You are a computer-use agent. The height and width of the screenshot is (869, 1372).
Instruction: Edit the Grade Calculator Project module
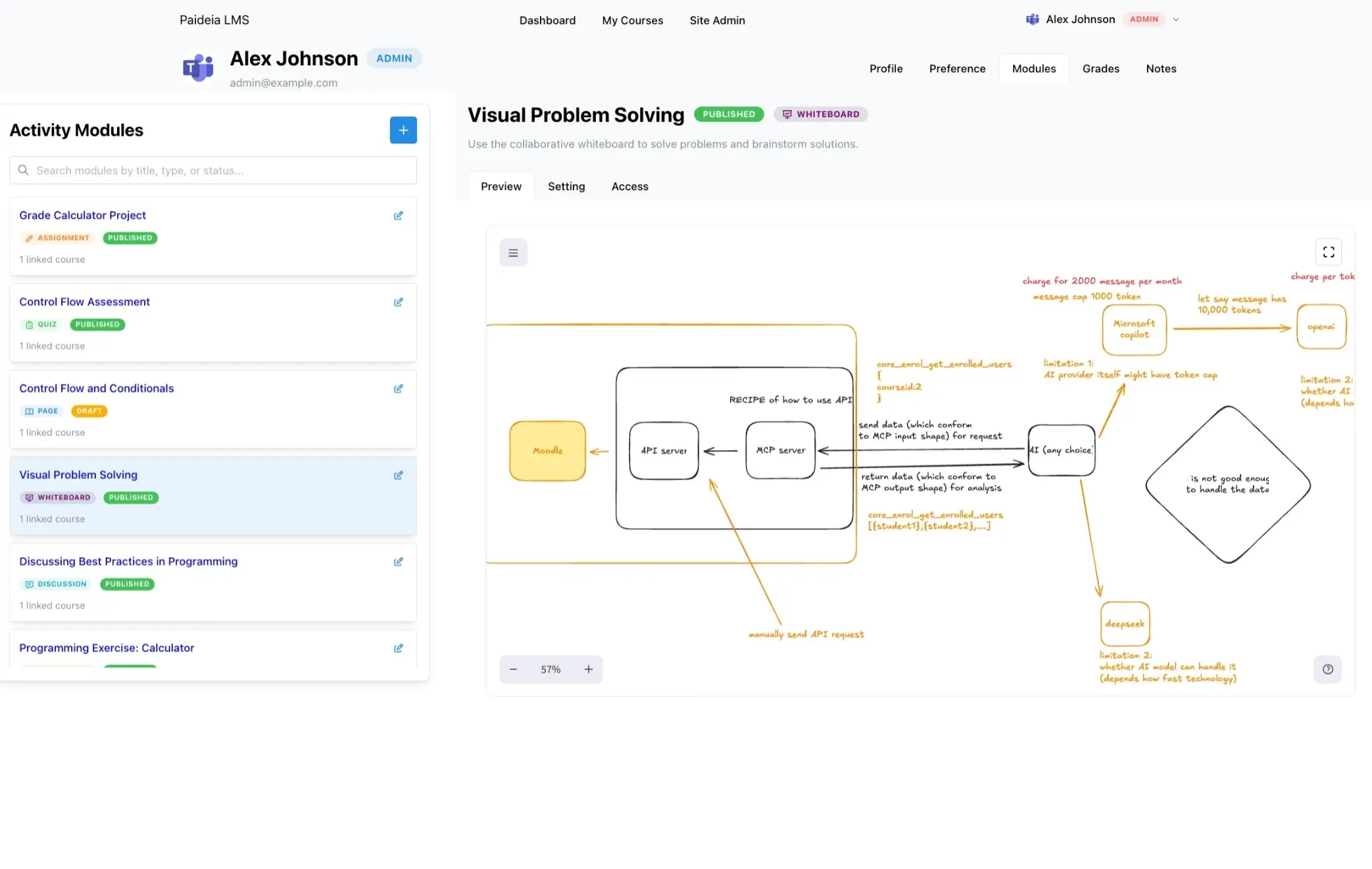point(398,216)
